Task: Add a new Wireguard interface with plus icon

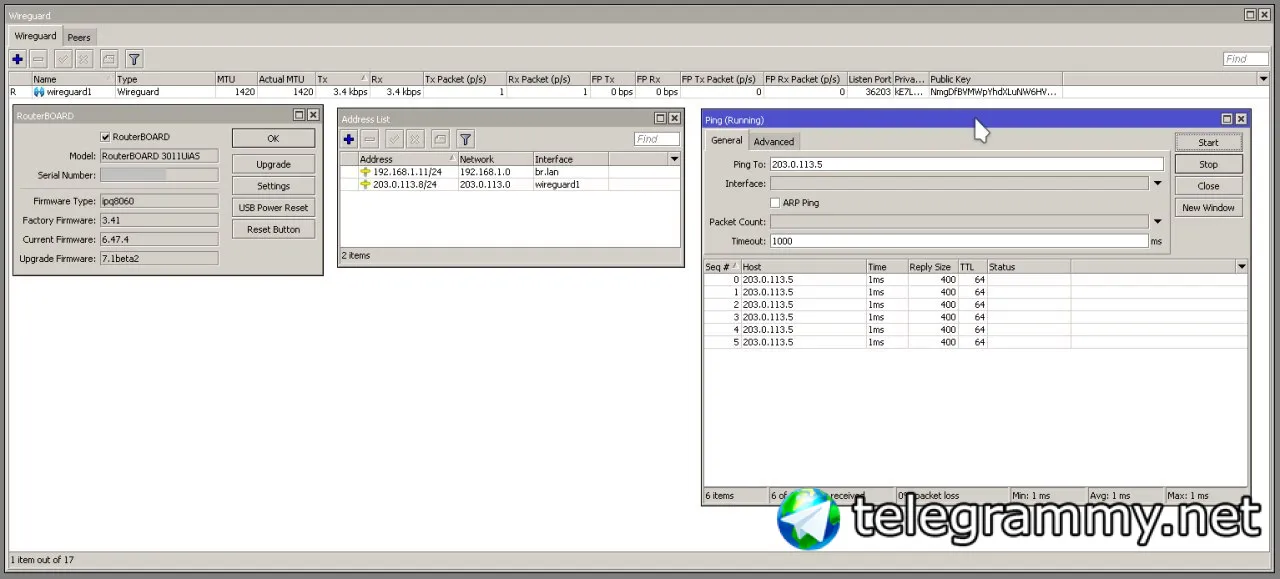Action: click(x=18, y=59)
